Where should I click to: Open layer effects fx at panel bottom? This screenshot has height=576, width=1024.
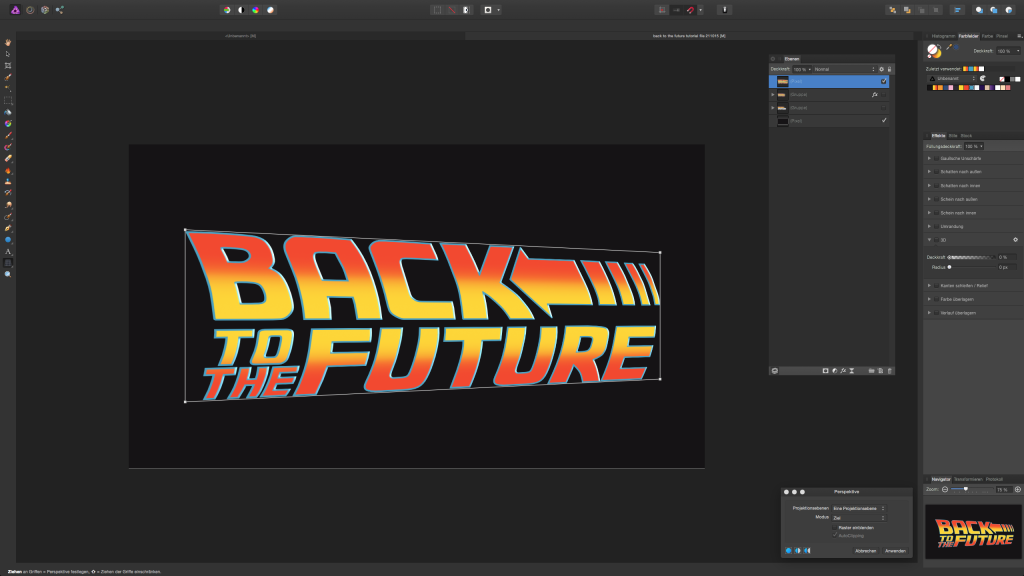click(x=843, y=371)
